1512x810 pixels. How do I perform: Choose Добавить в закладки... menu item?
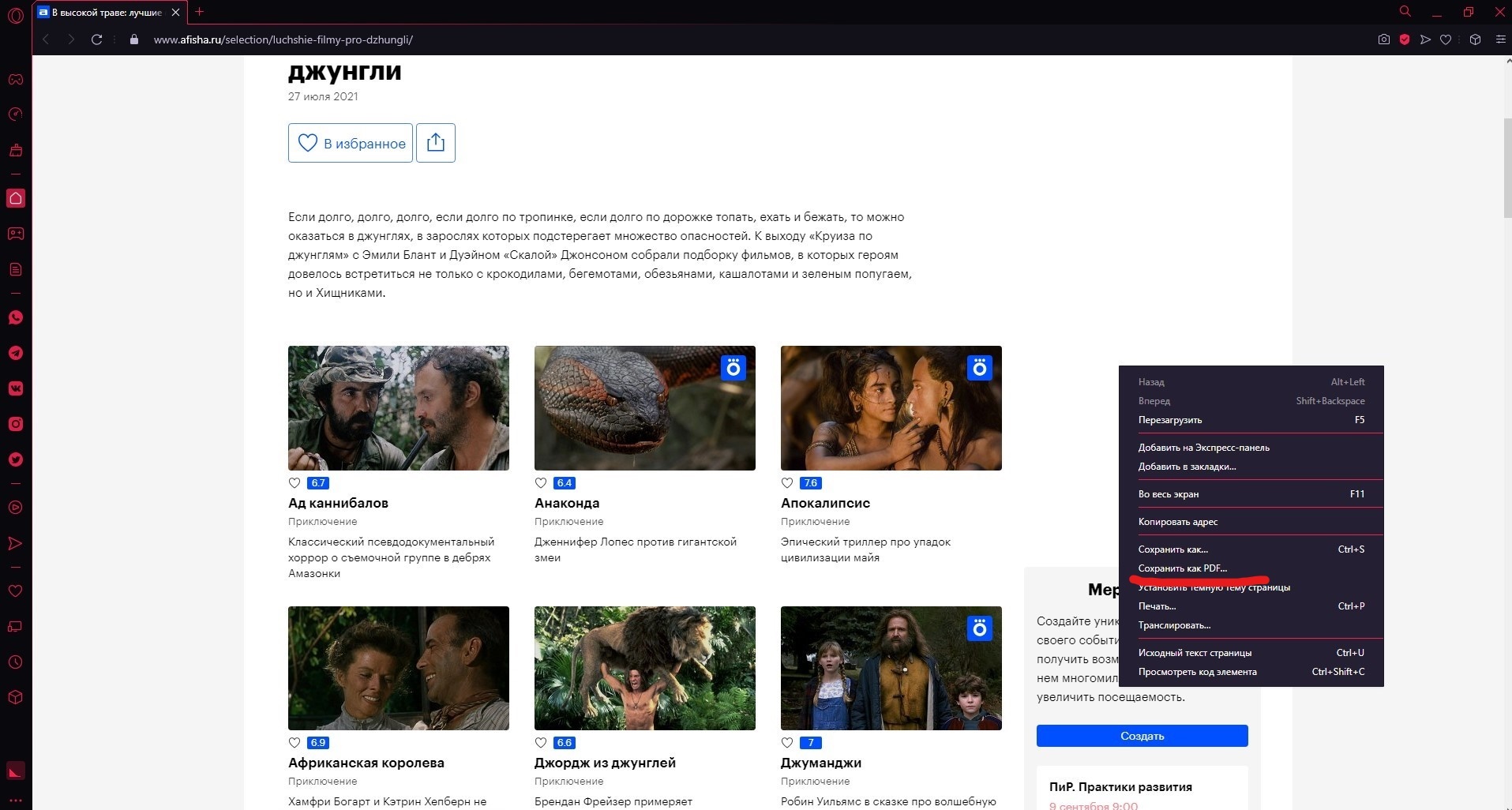coord(1251,467)
